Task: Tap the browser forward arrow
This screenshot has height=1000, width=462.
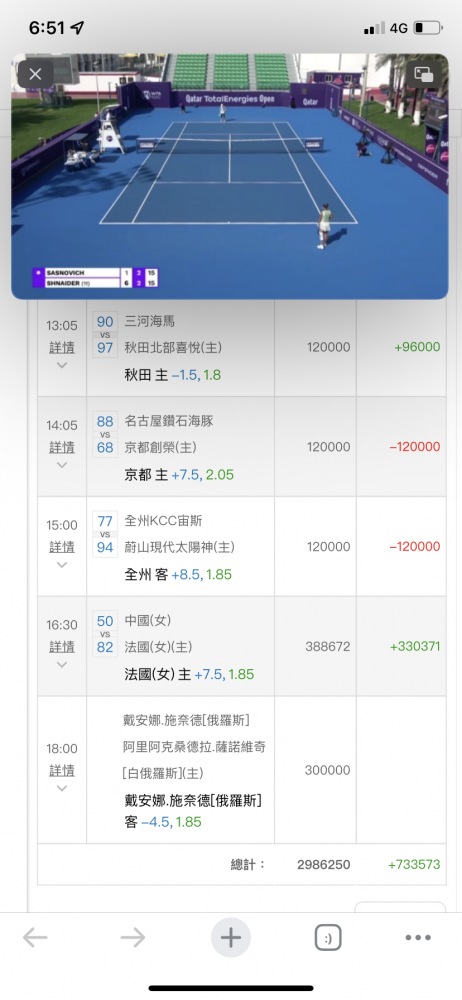Action: click(133, 938)
